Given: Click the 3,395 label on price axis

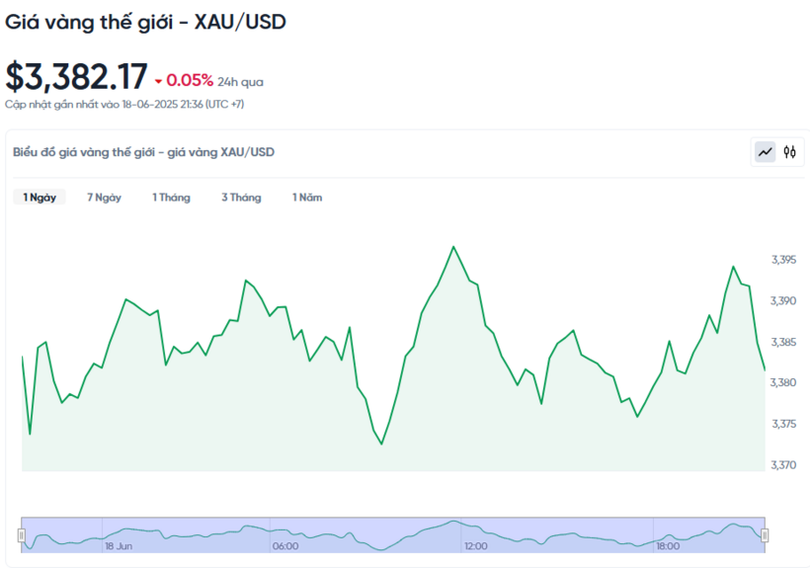Looking at the screenshot, I should coord(783,259).
